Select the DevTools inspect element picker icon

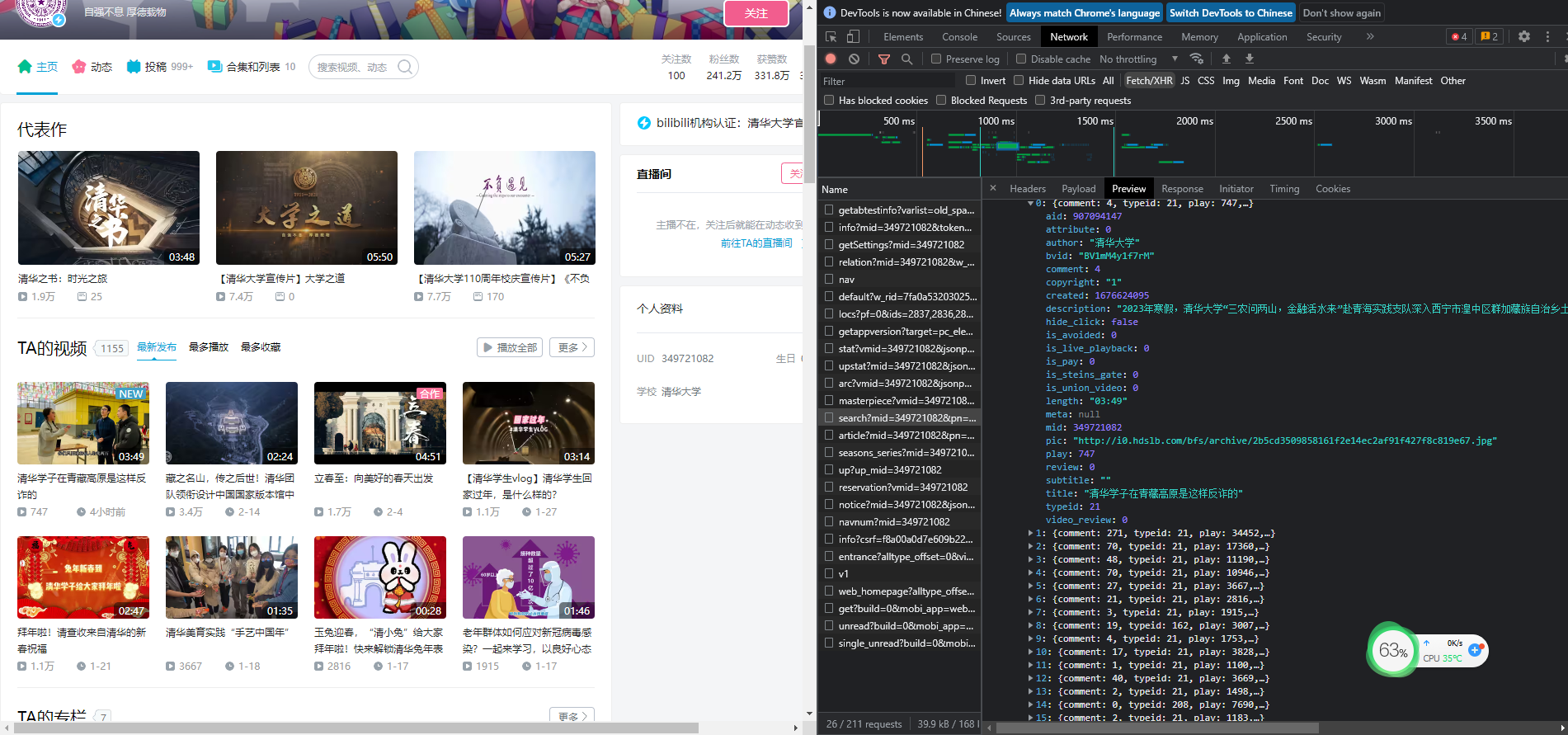pyautogui.click(x=831, y=36)
